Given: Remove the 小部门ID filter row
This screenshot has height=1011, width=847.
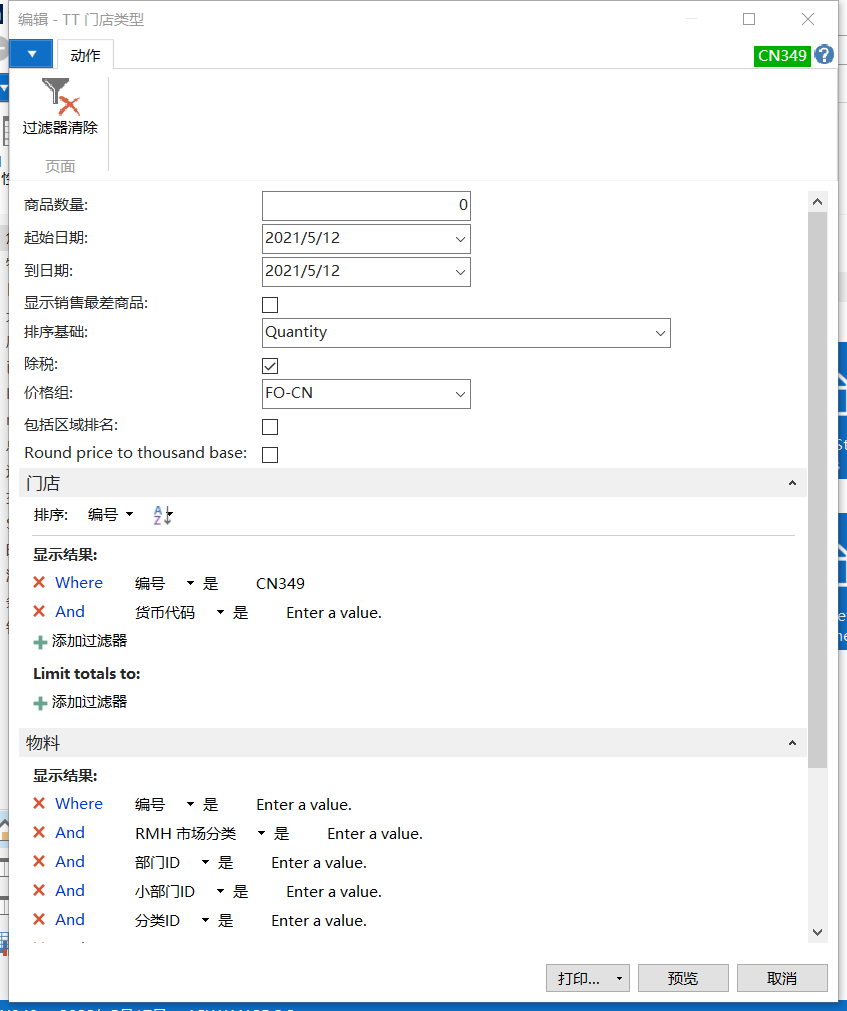Looking at the screenshot, I should pos(39,890).
